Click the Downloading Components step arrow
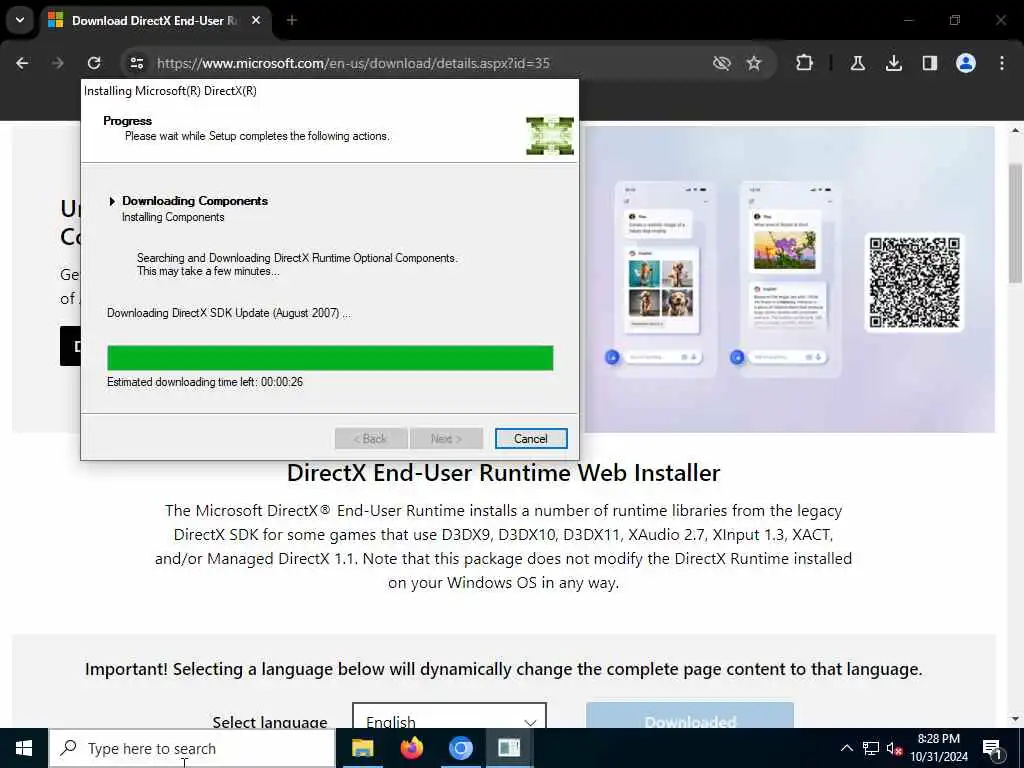This screenshot has width=1024, height=768. [112, 201]
